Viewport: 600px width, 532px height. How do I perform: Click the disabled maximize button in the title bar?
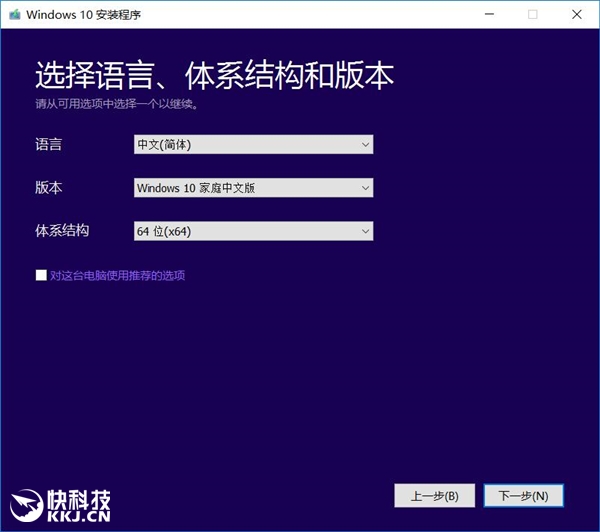(533, 15)
